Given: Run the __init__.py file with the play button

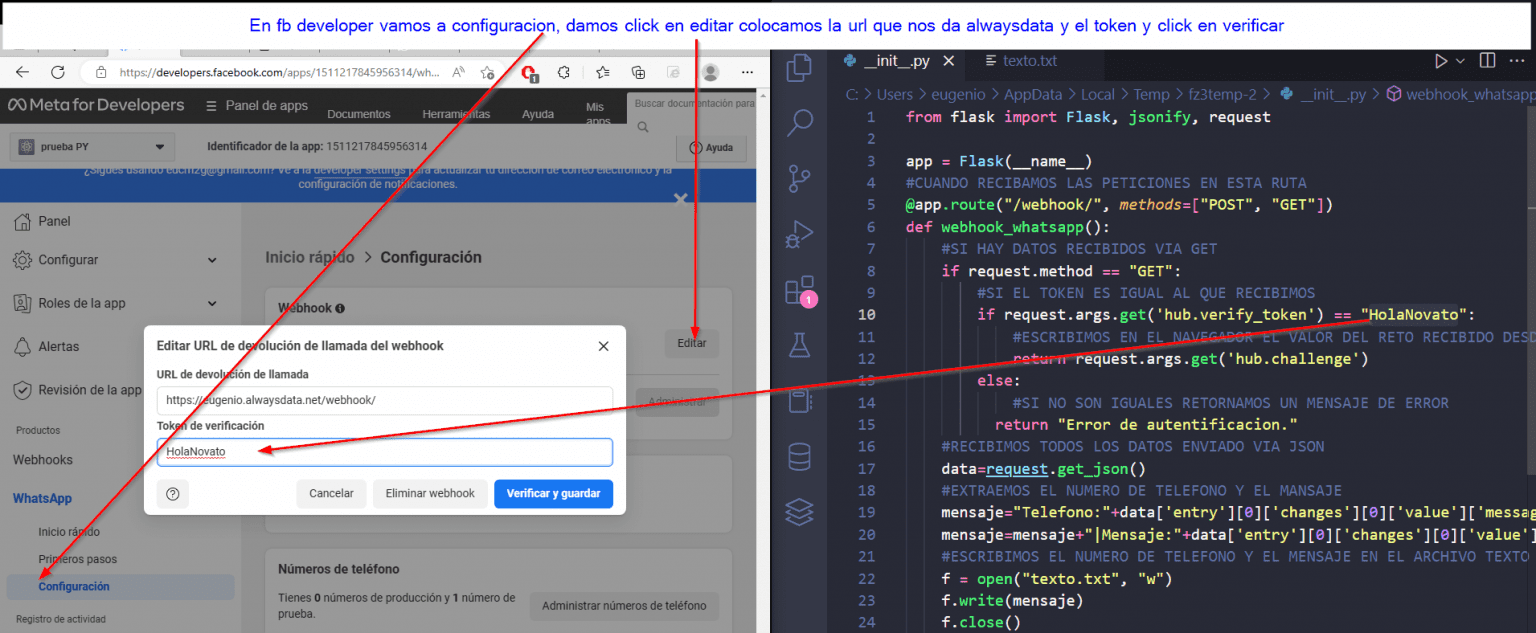Looking at the screenshot, I should (x=1441, y=60).
